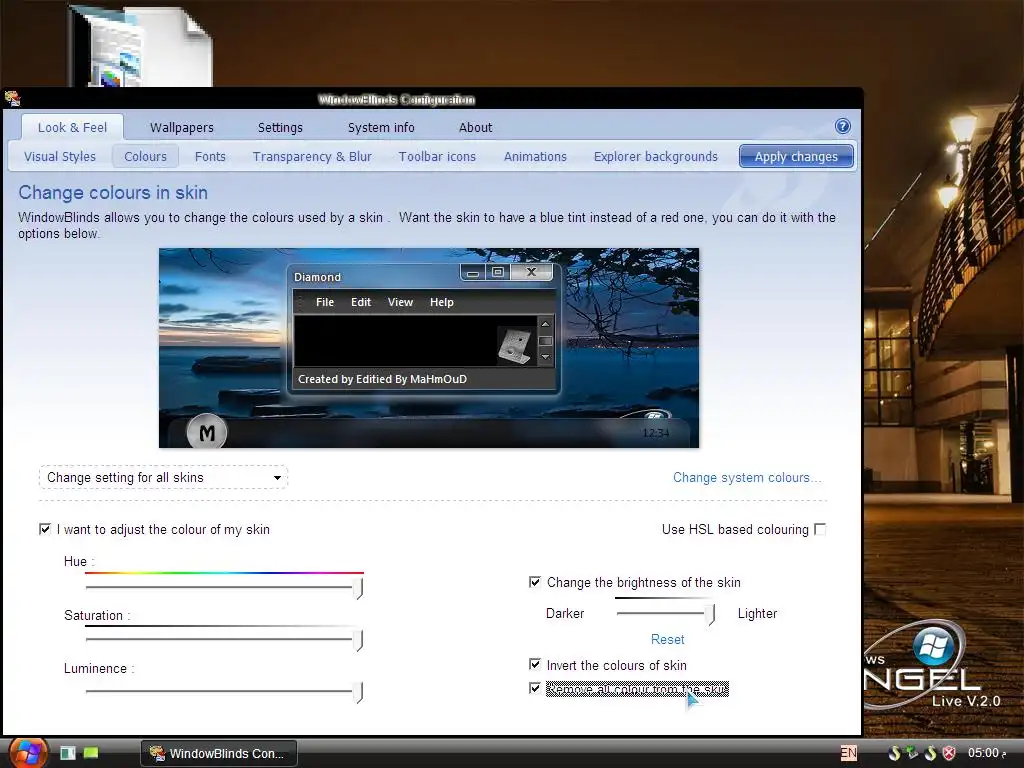The height and width of the screenshot is (768, 1024).
Task: Click the Luminence slider handle
Action: pos(358,692)
